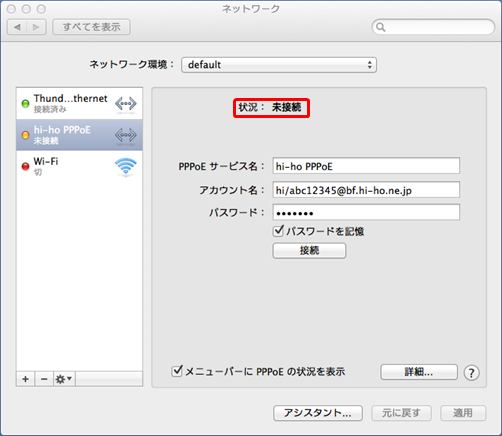Click the すべてを表示 toolbar button
Viewport: 502px width, 436px height.
click(91, 27)
